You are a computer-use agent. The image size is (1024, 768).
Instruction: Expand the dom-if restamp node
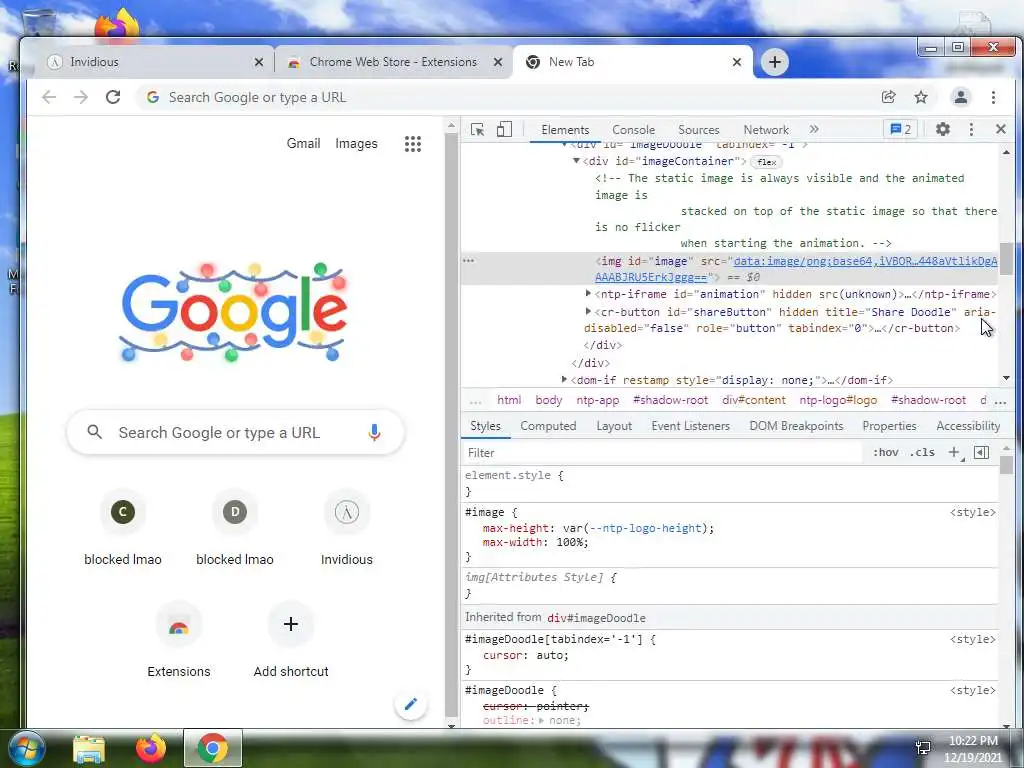coord(564,379)
